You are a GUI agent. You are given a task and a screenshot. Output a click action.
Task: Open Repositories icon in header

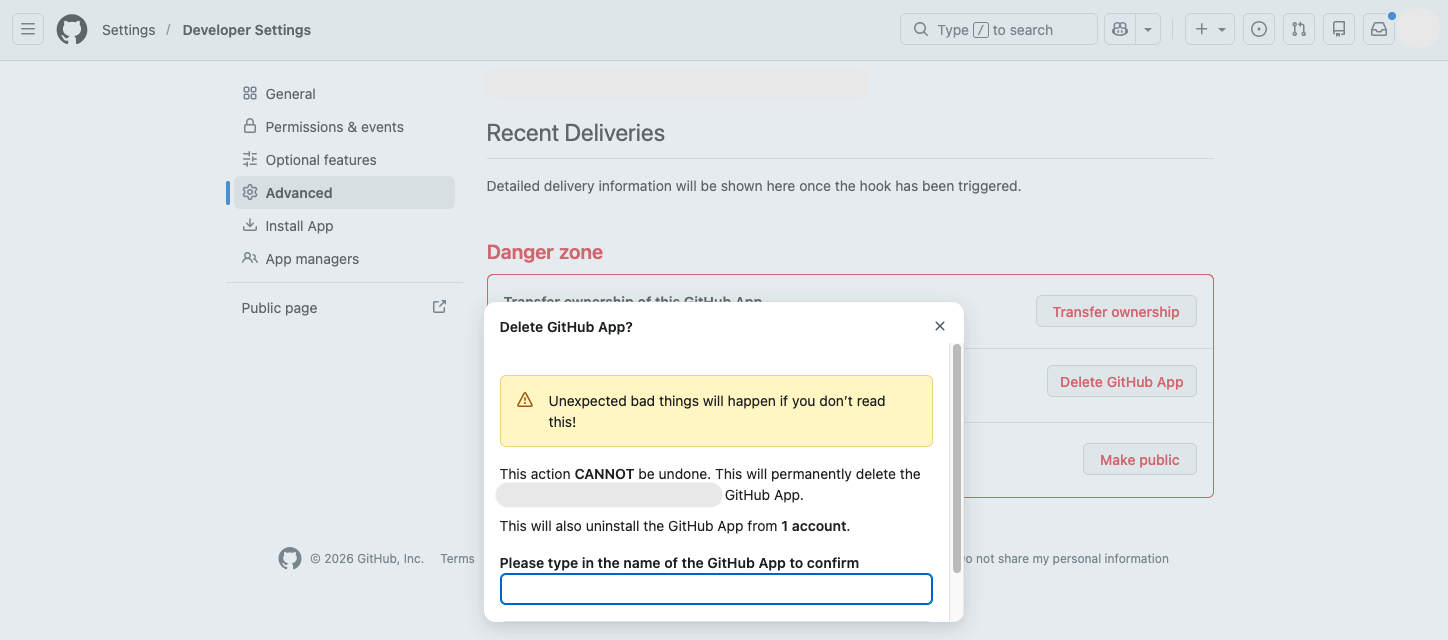[x=1339, y=30]
